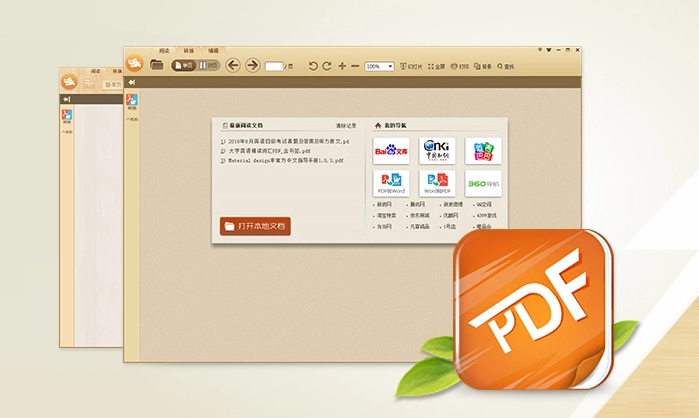Open the recent Material design pdf file
Viewport: 699px width, 418px height.
(x=285, y=160)
